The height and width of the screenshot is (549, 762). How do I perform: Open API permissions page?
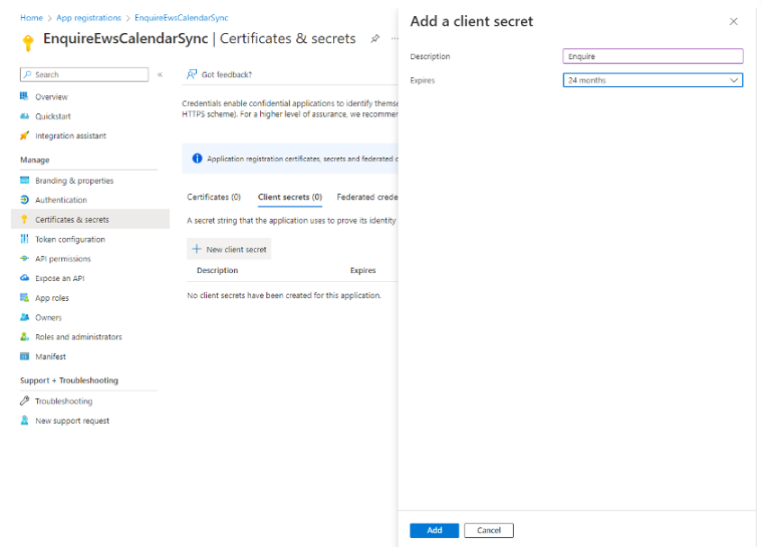[63, 258]
